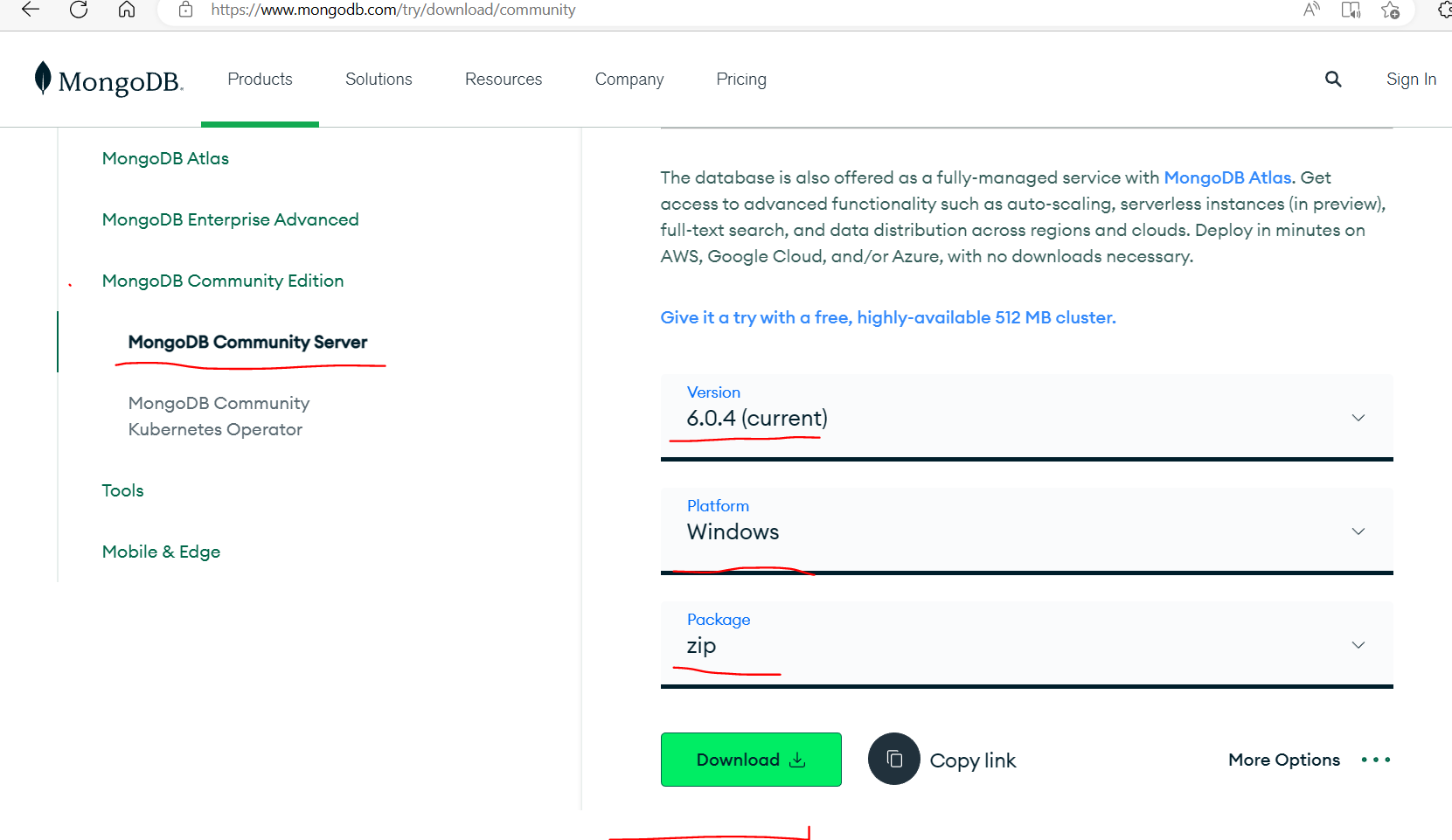Go back with the browser back arrow

click(31, 10)
